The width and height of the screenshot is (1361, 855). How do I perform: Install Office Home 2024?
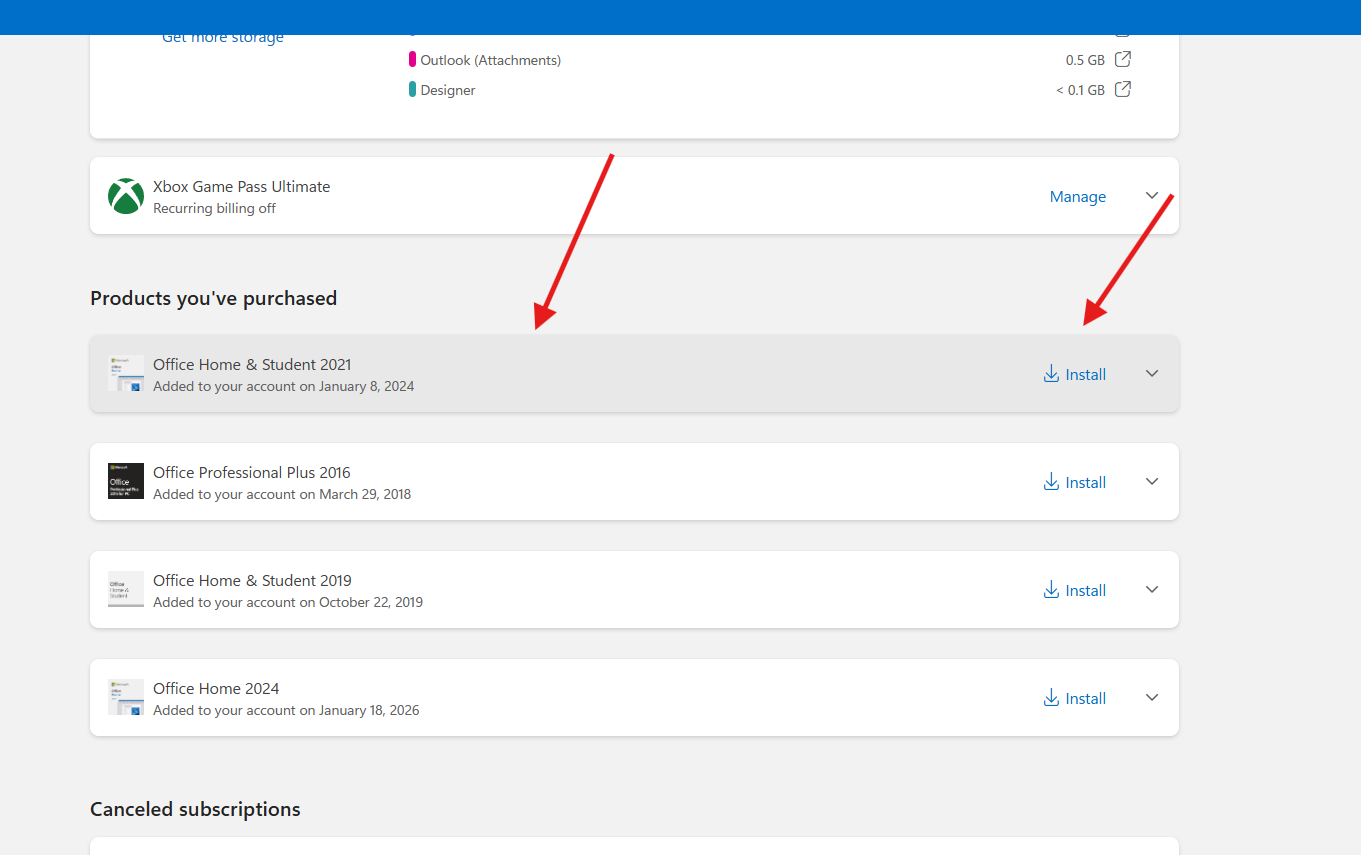(1074, 698)
